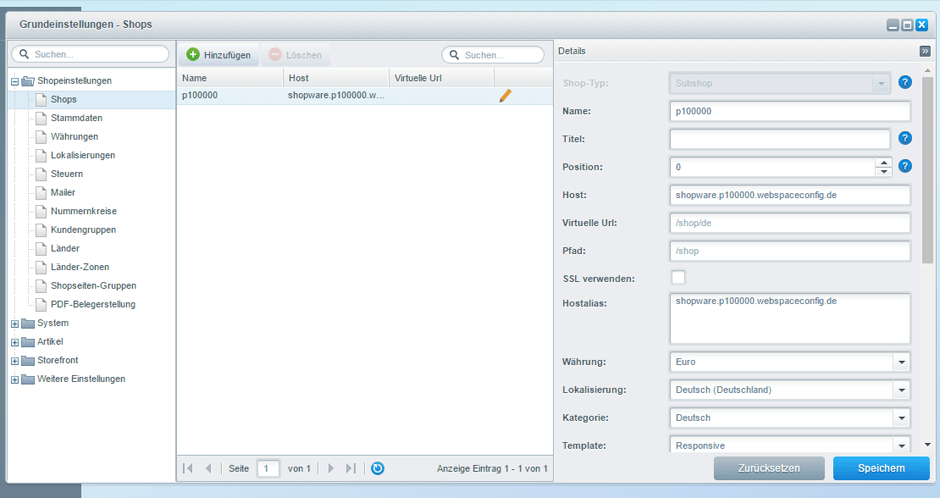The width and height of the screenshot is (940, 498).
Task: Select the p100000 row in shop list
Action: [x=364, y=95]
